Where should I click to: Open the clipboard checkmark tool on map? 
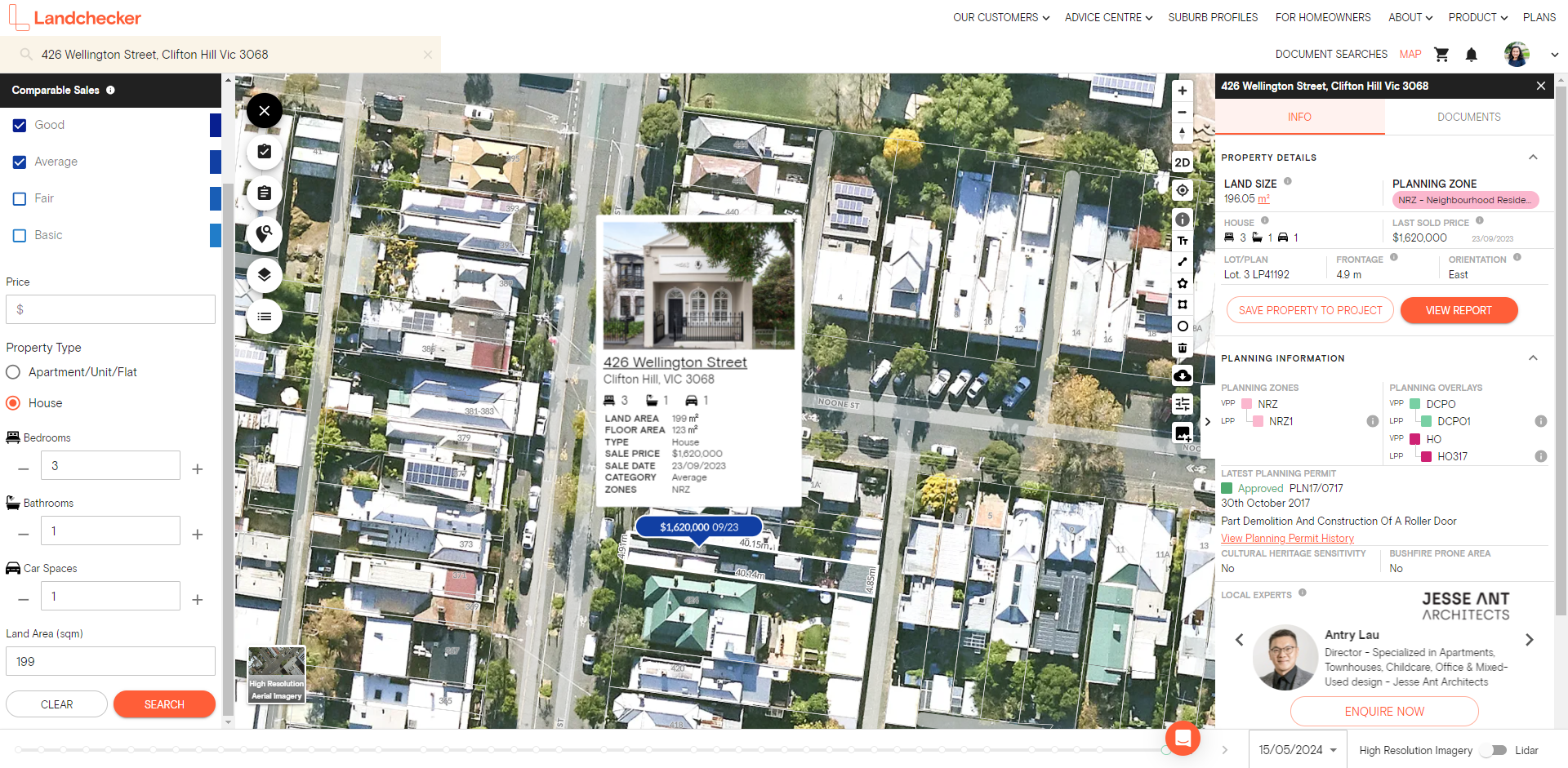pos(264,152)
